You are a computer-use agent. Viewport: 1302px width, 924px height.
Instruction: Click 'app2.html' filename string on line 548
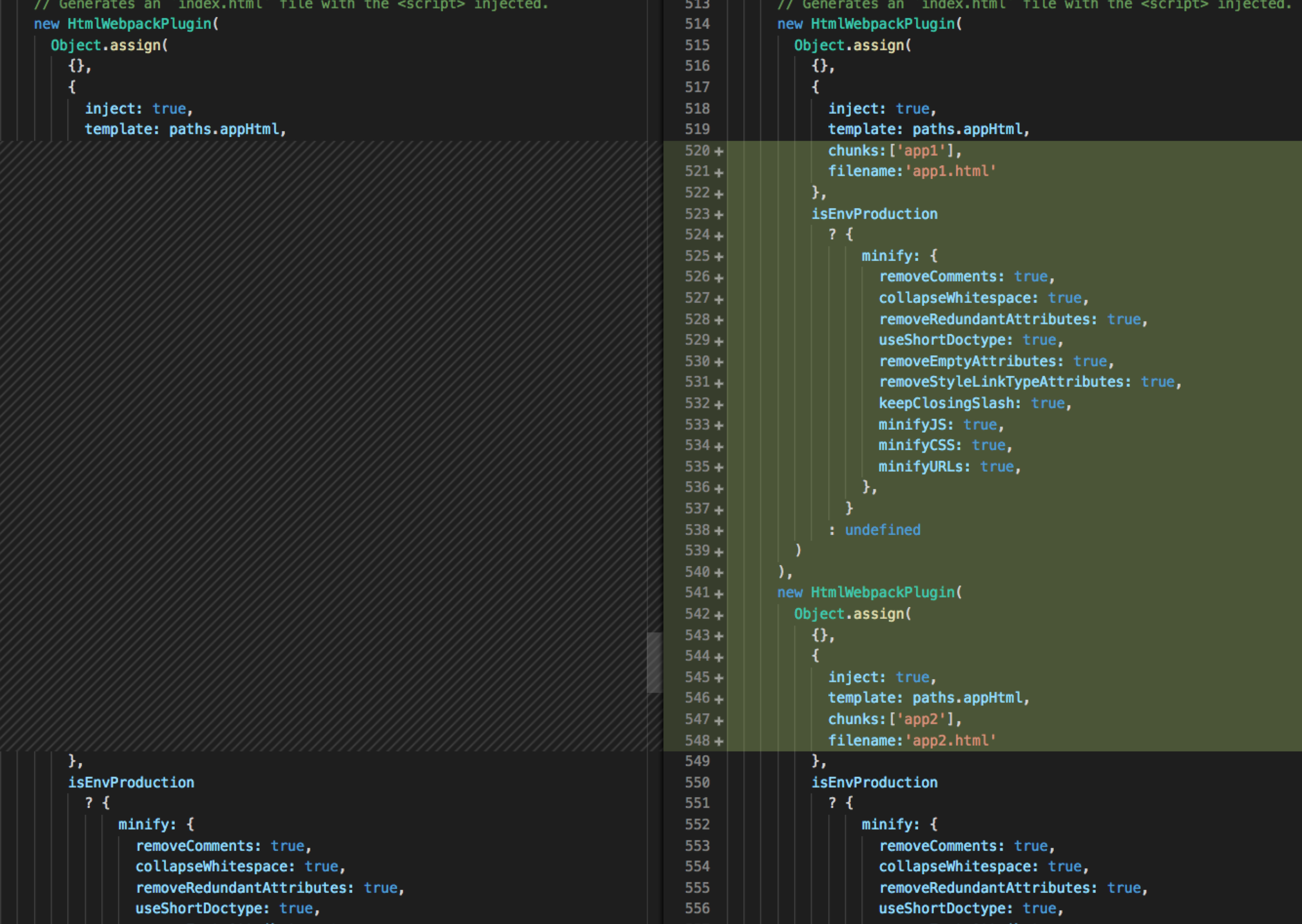(950, 740)
